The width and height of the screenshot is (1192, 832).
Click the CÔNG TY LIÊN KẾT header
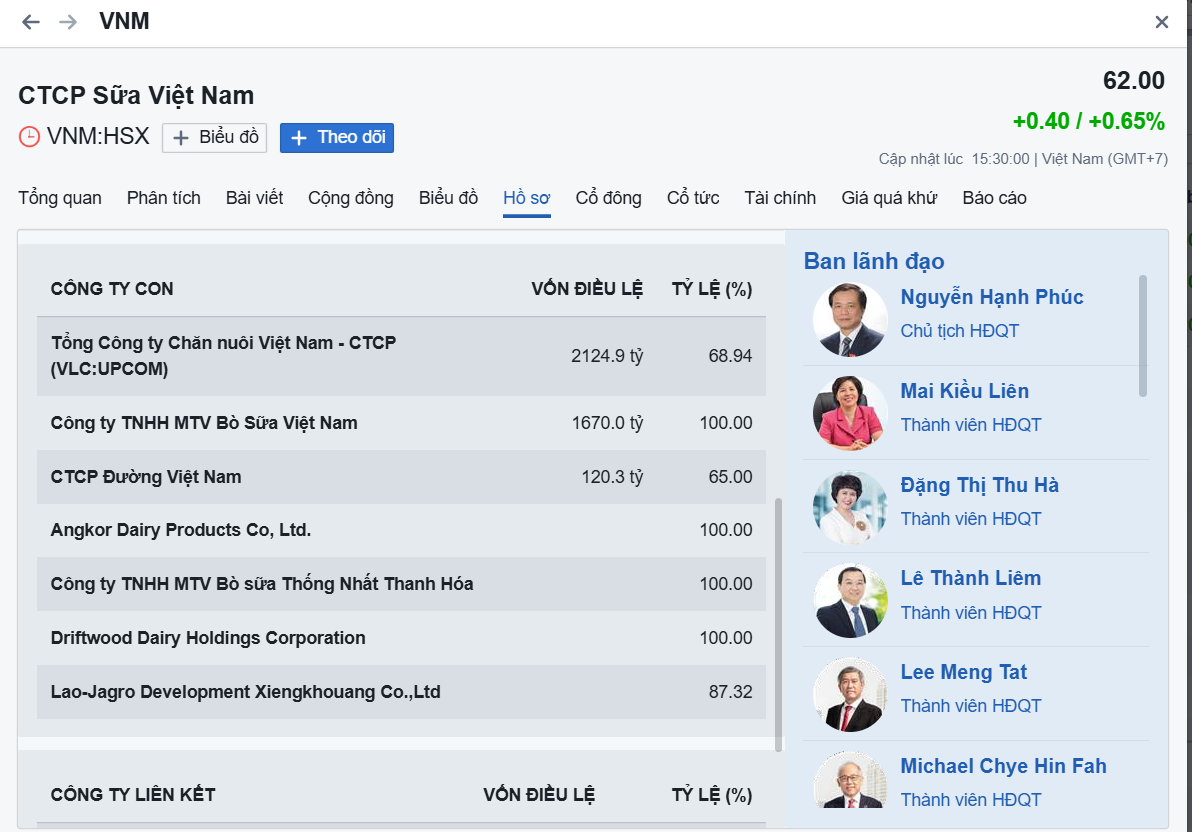coord(133,795)
